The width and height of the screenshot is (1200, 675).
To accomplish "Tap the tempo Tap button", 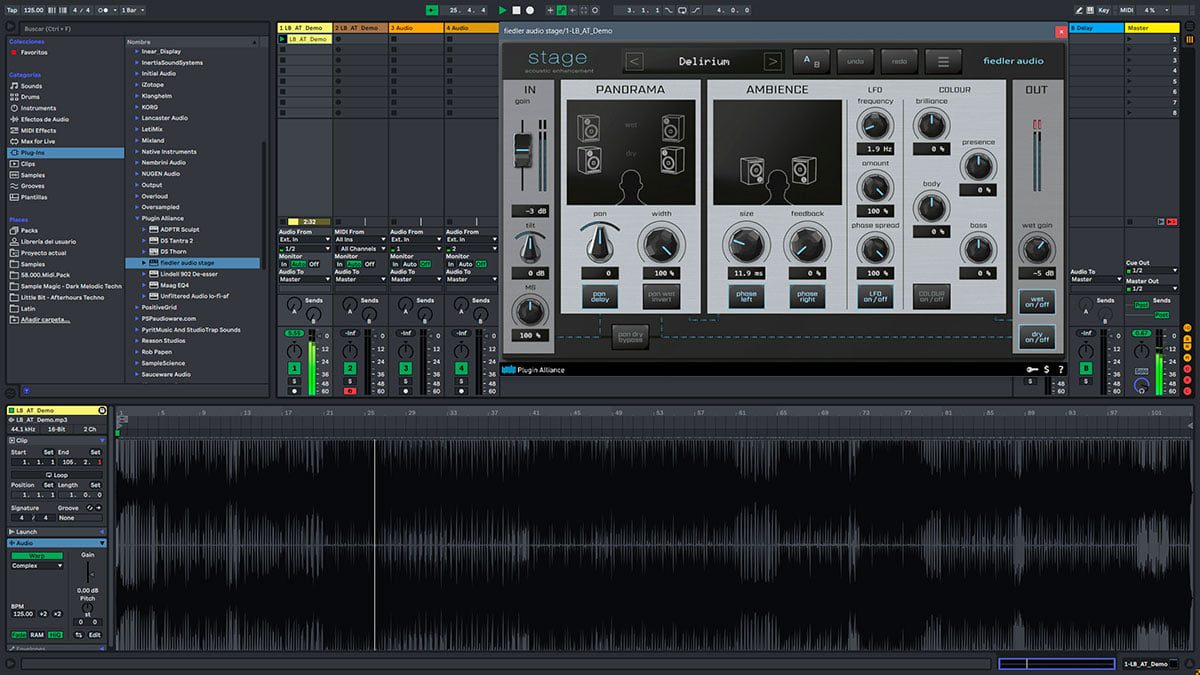I will [13, 9].
